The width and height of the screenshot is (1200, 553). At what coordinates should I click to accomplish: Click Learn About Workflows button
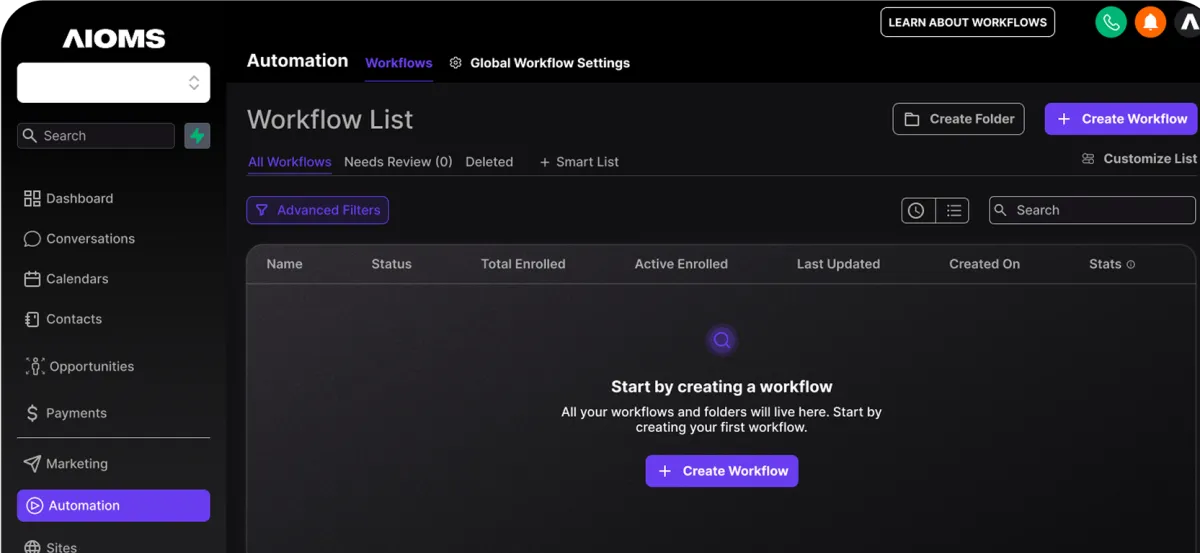(968, 22)
